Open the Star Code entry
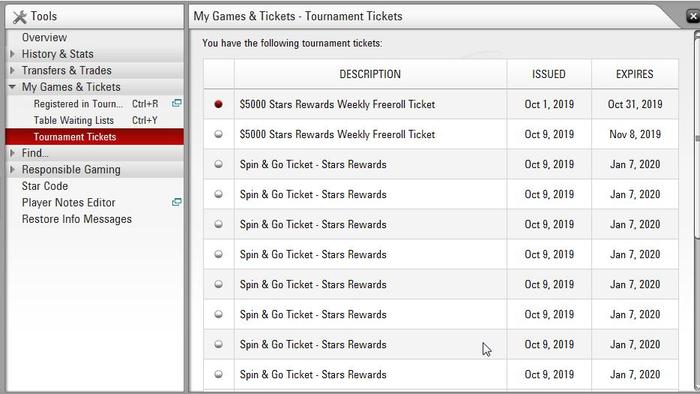 (x=45, y=186)
